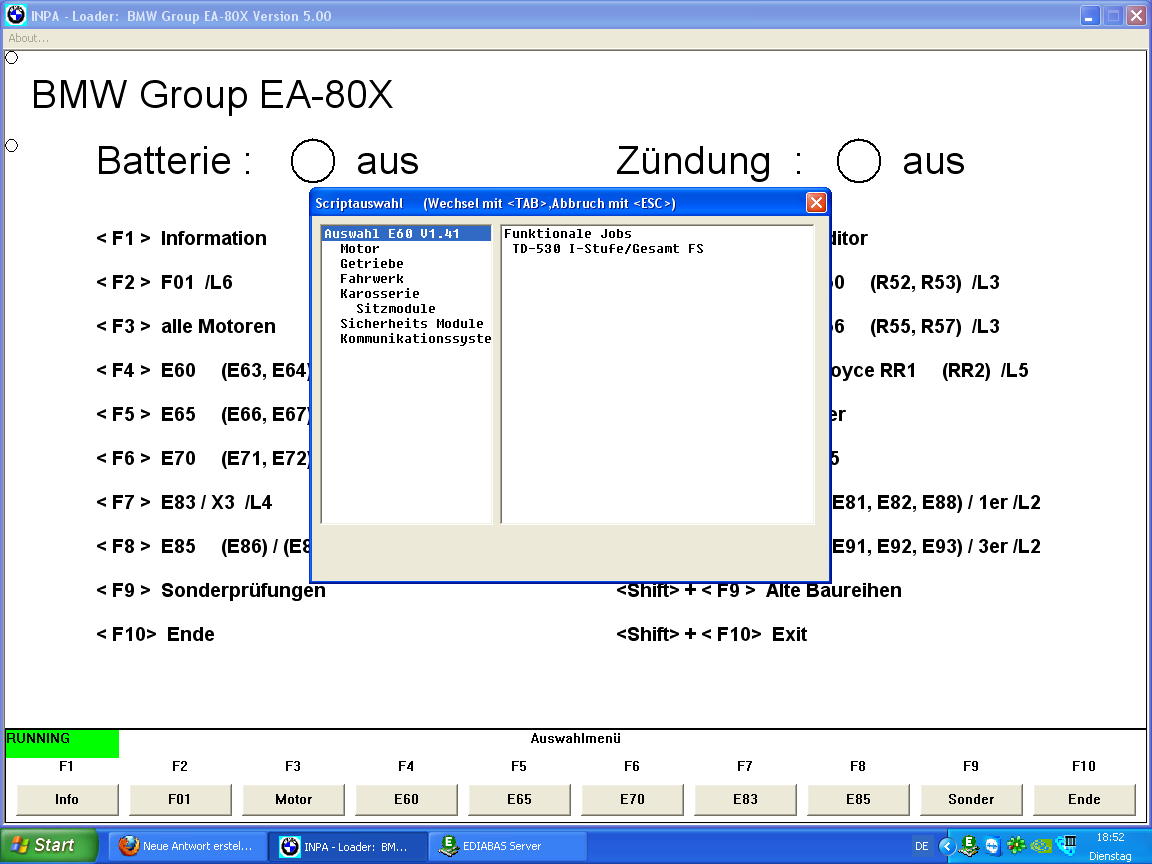Click the DE language indicator
Viewport: 1152px width, 864px height.
[x=922, y=846]
